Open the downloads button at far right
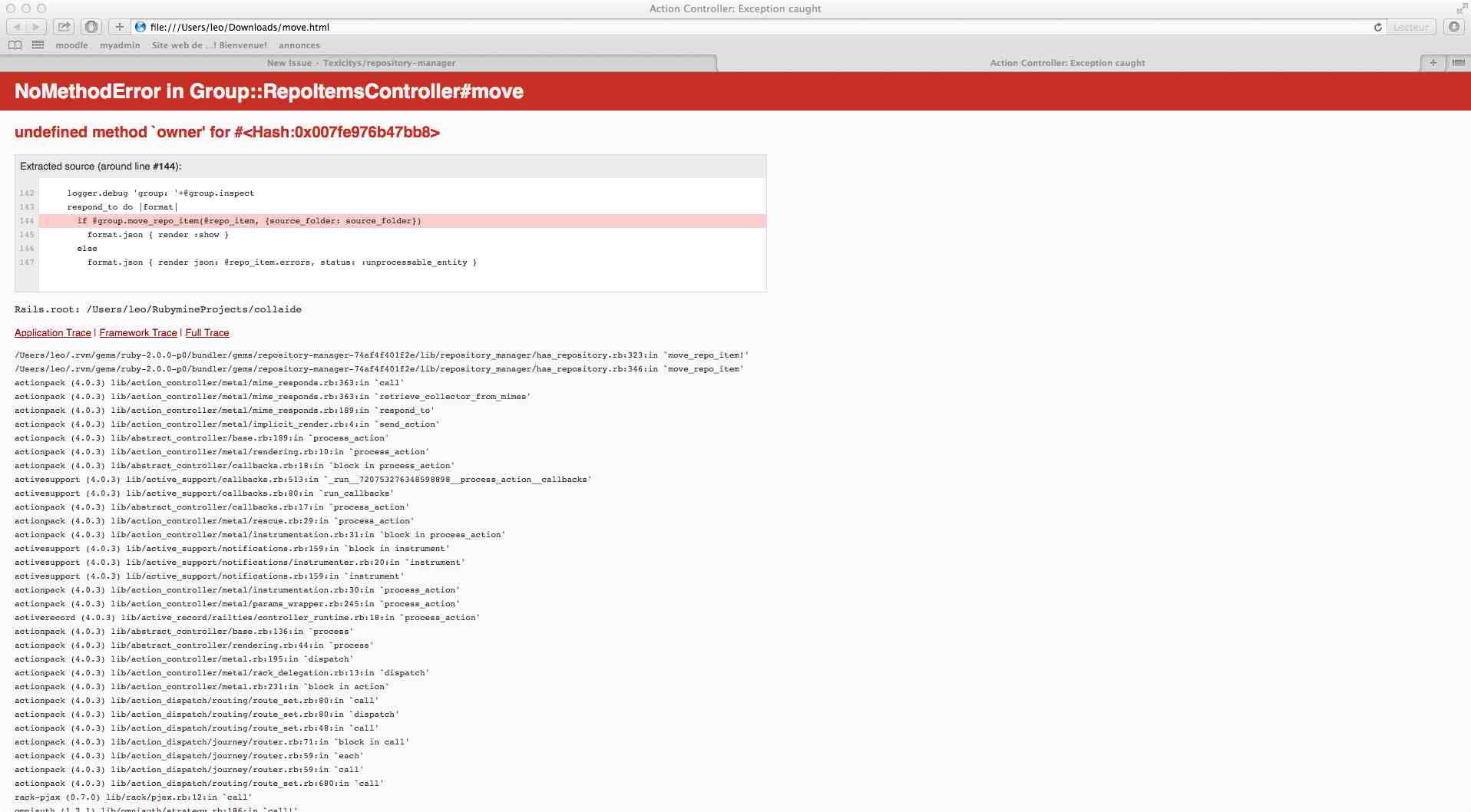Viewport: 1471px width, 812px height. [x=1454, y=27]
